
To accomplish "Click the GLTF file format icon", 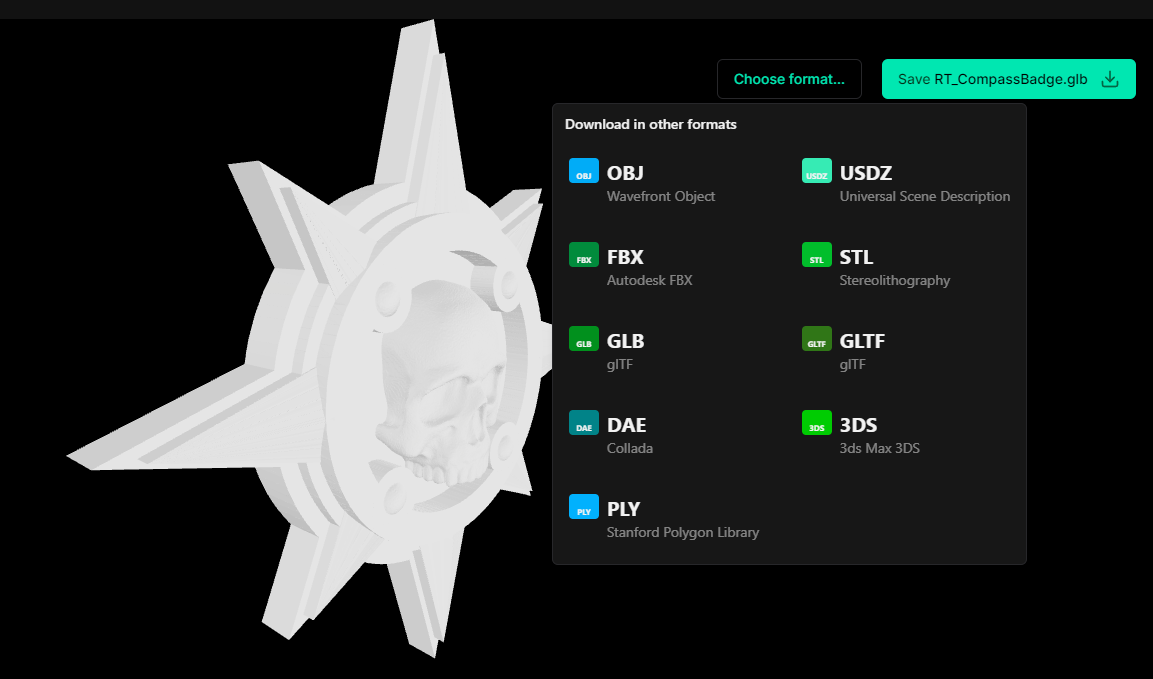I will (816, 338).
